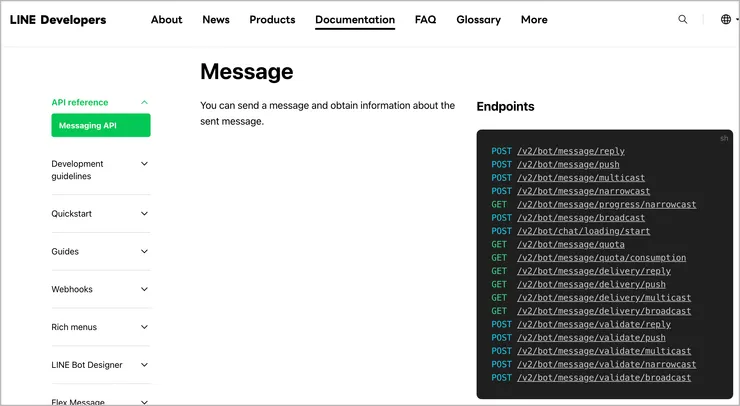Select the Messaging API sidebar button
Screen dimensions: 740x406
tap(101, 126)
